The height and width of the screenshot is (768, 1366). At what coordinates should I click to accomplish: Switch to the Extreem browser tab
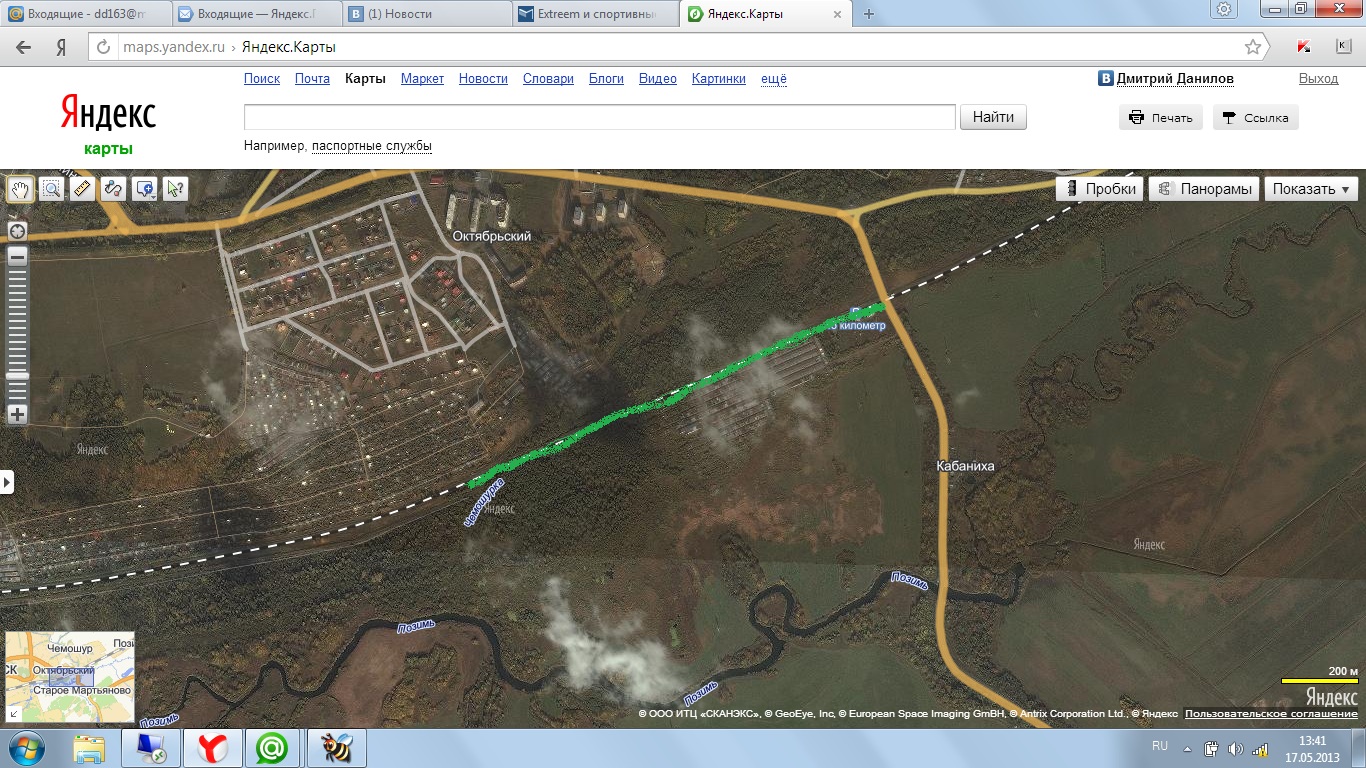click(x=595, y=14)
